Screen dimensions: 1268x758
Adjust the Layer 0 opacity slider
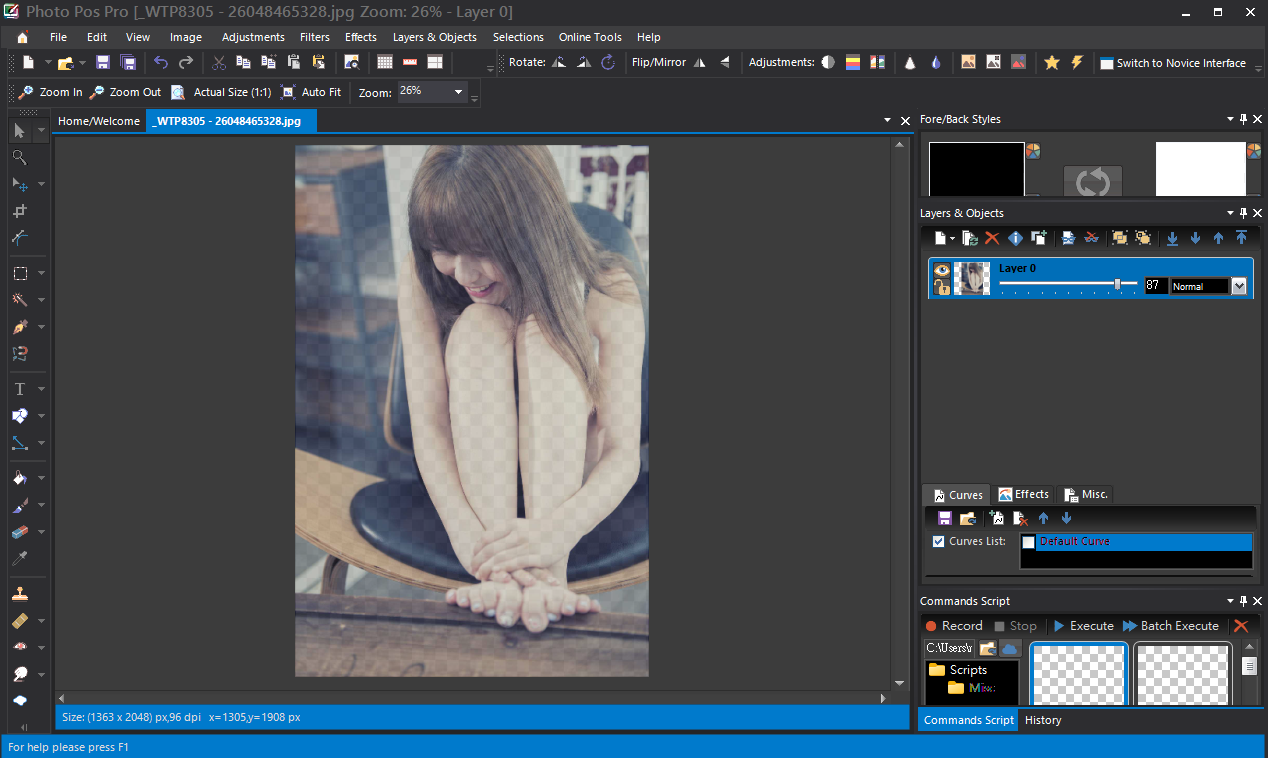[x=1117, y=285]
